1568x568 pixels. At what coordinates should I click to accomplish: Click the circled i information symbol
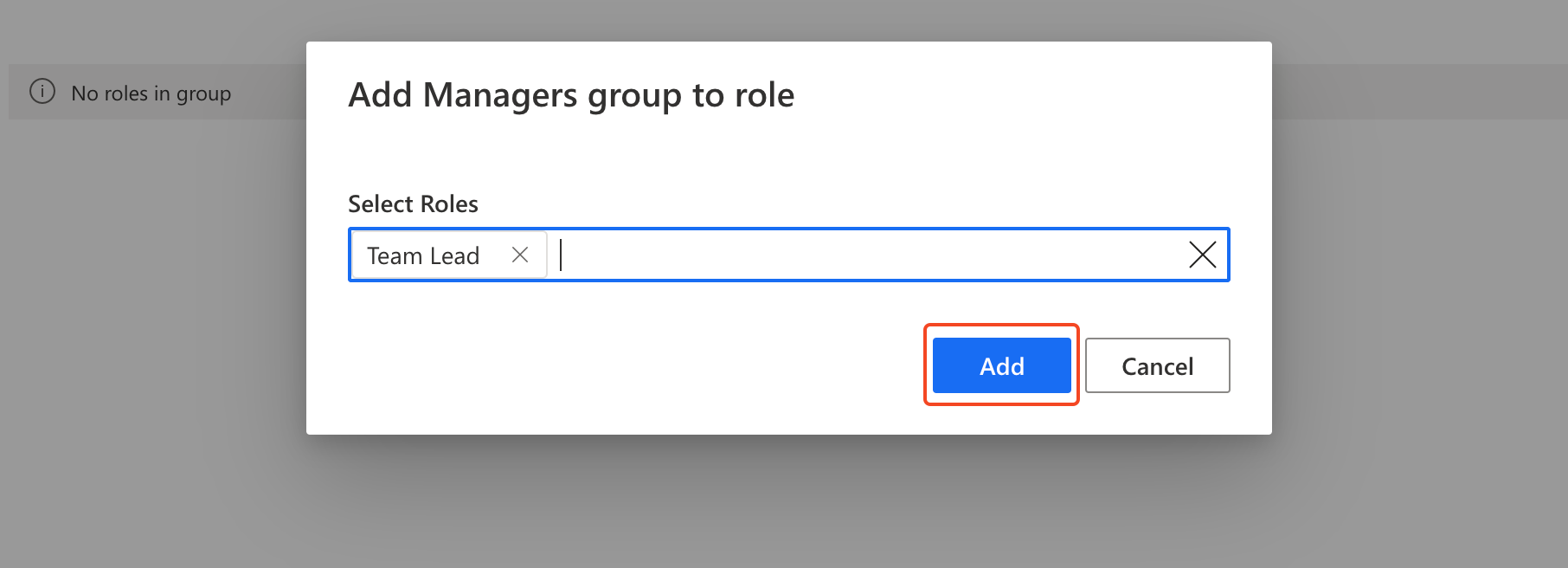click(42, 92)
